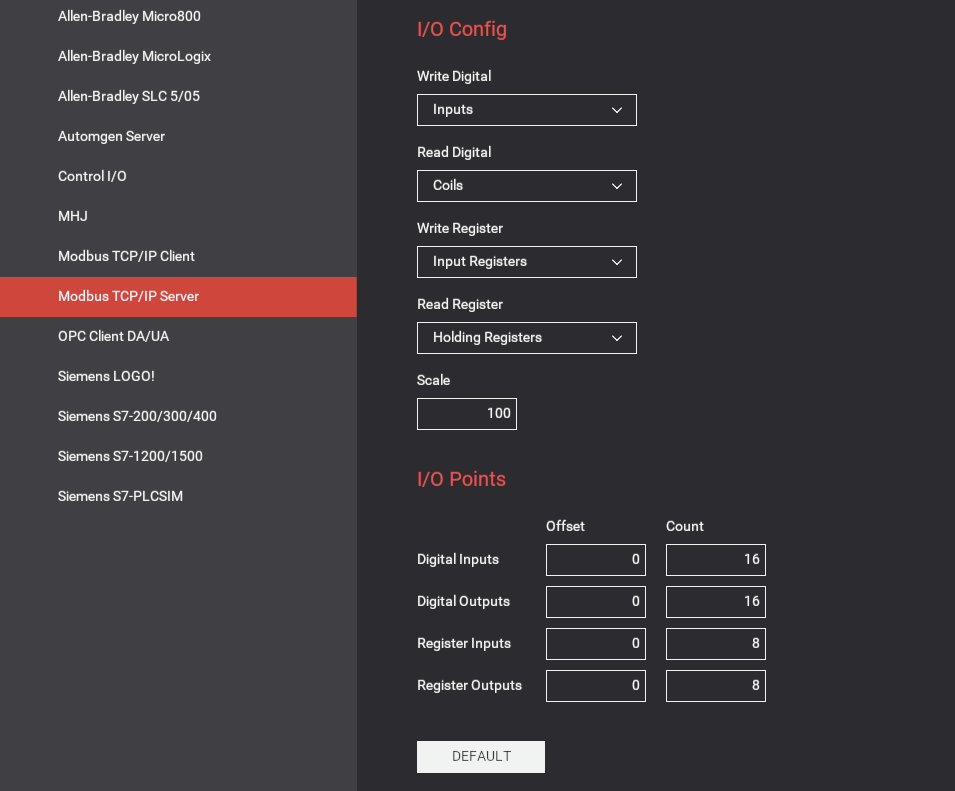This screenshot has height=791, width=955.
Task: Click the Read Digital label
Action: [x=454, y=152]
